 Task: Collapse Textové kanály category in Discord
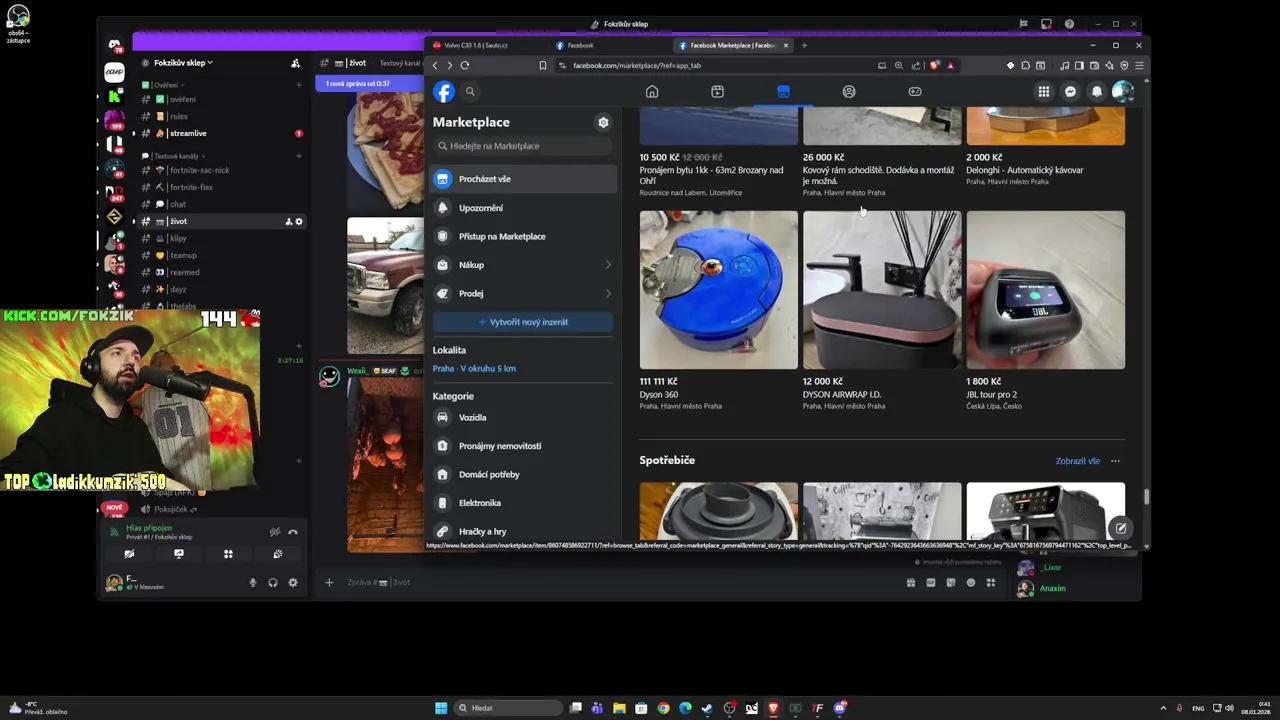[x=175, y=156]
